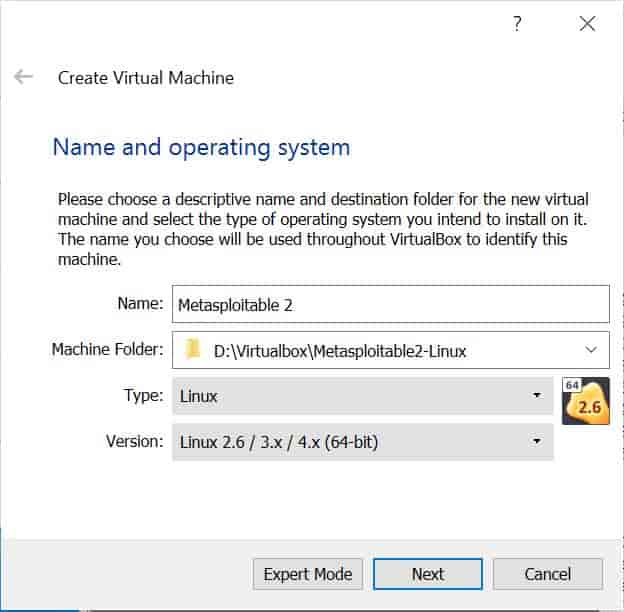Click the descriptive instructions paragraph
The height and width of the screenshot is (612, 624).
click(x=323, y=229)
